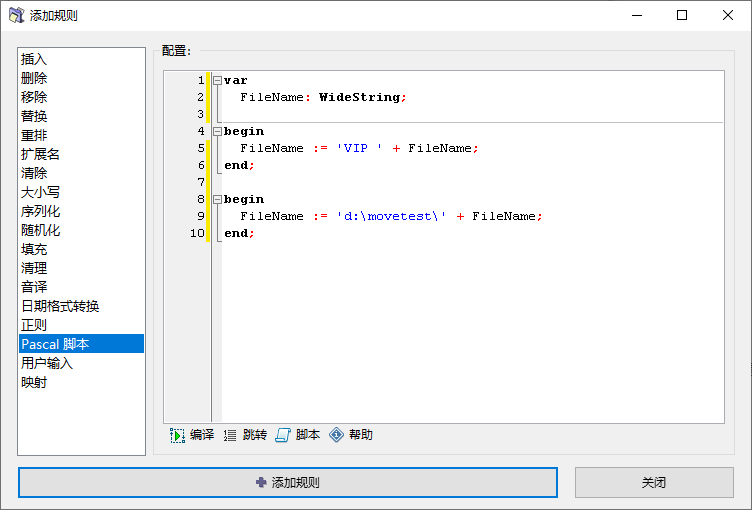
Task: Collapse the second begin block at line 8
Action: (x=217, y=199)
